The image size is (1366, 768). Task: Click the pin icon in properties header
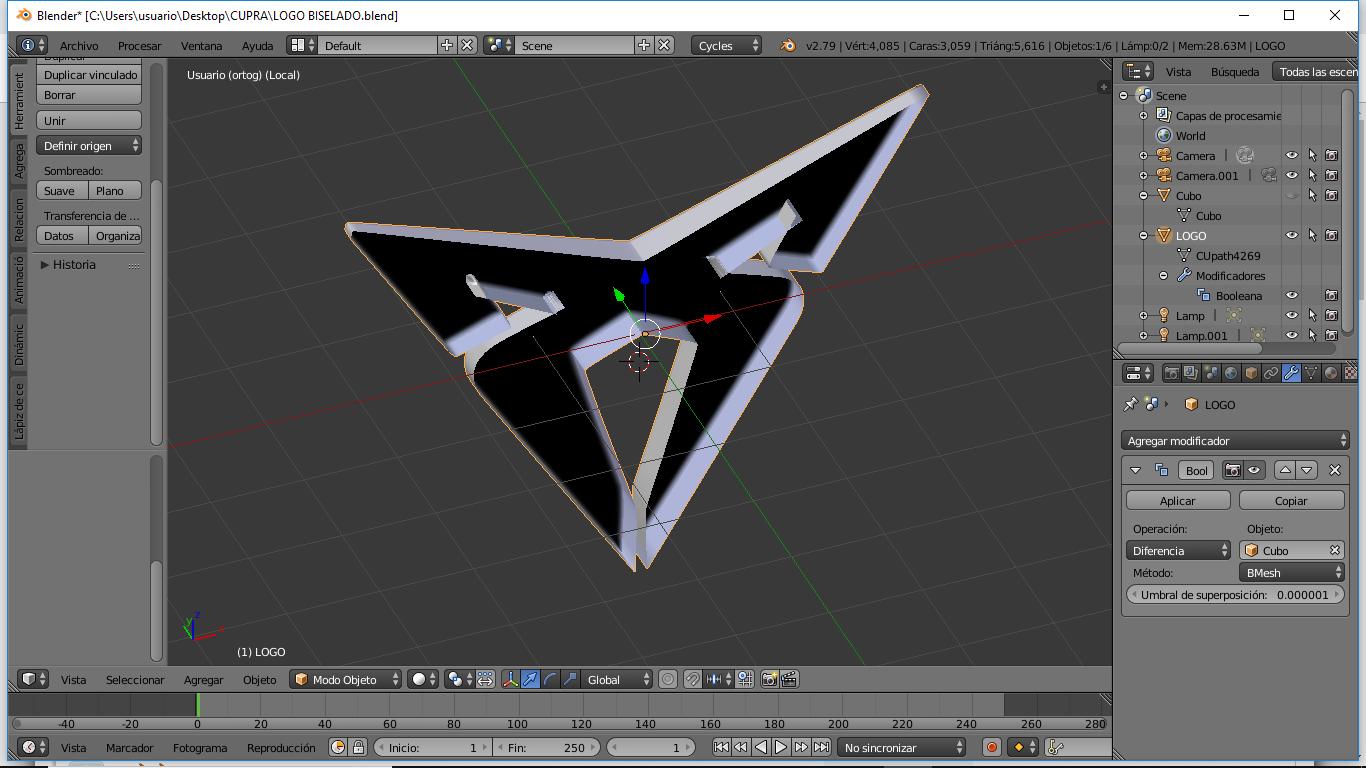pos(1131,404)
